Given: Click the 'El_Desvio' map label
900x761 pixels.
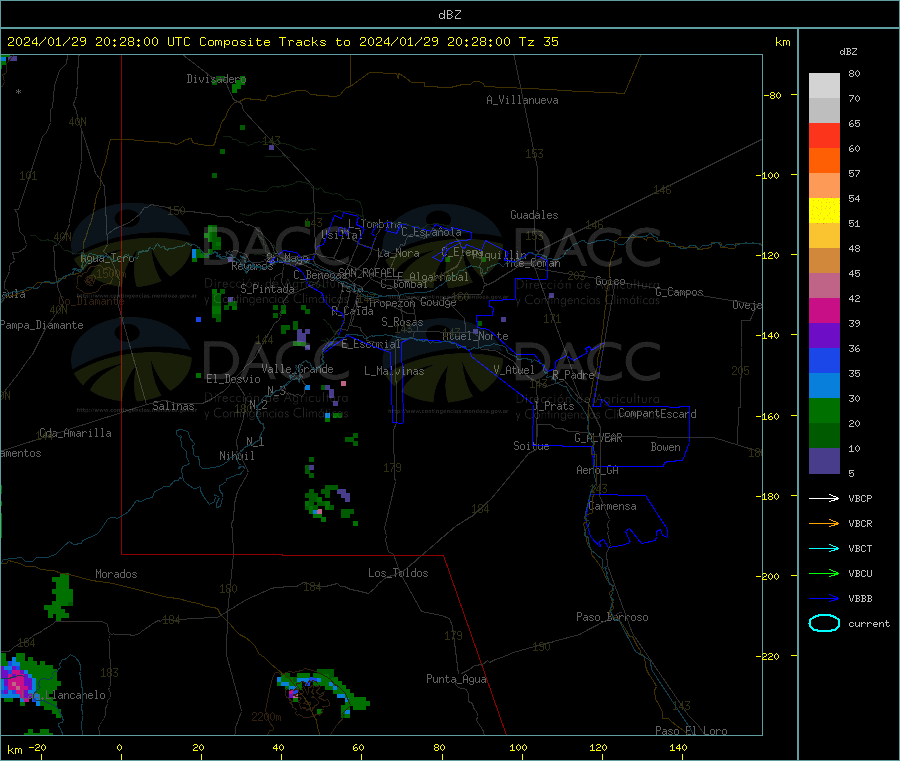Looking at the screenshot, I should (233, 379).
